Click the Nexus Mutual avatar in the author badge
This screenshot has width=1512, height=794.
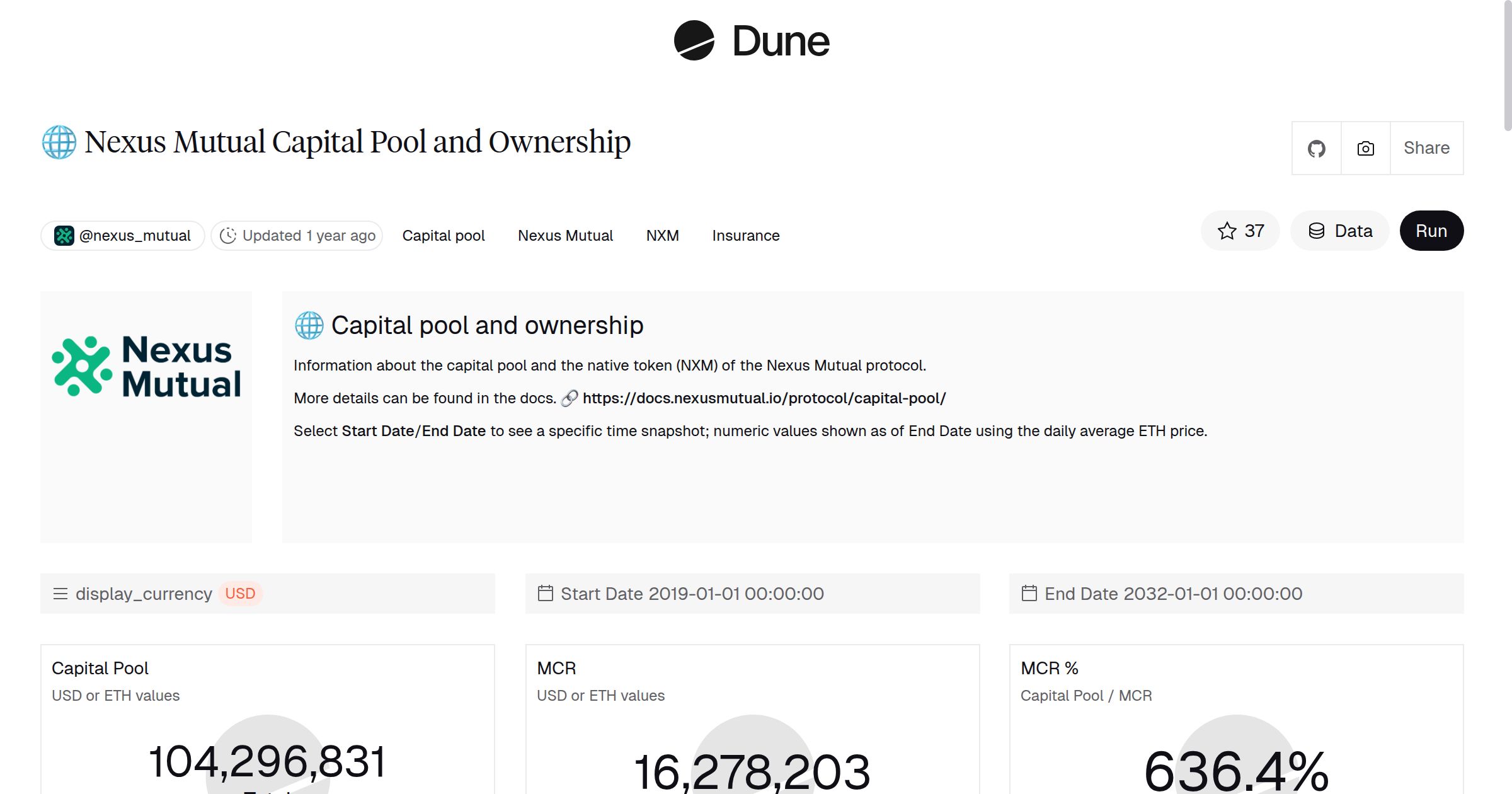65,235
